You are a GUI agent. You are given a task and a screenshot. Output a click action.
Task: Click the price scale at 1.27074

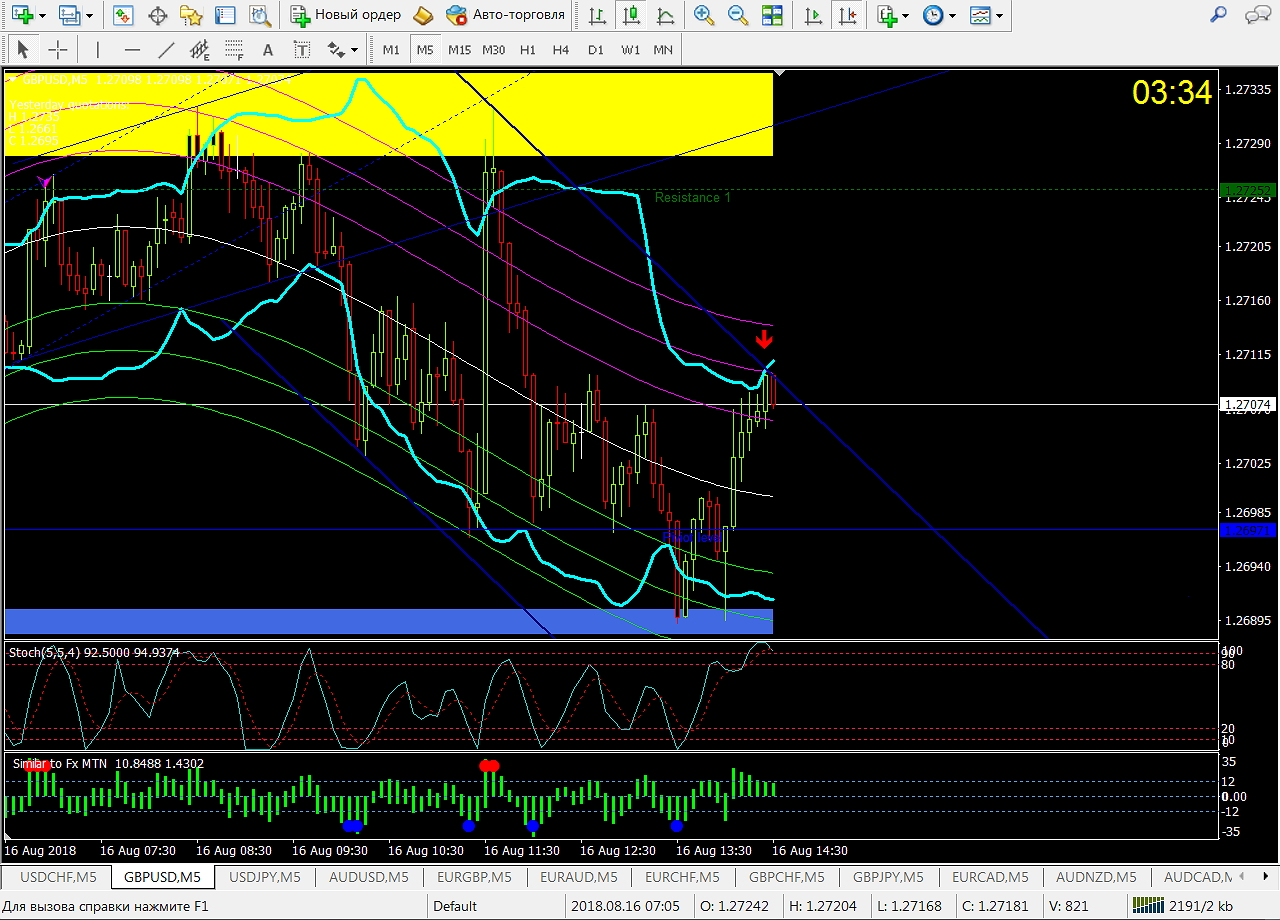[1249, 405]
